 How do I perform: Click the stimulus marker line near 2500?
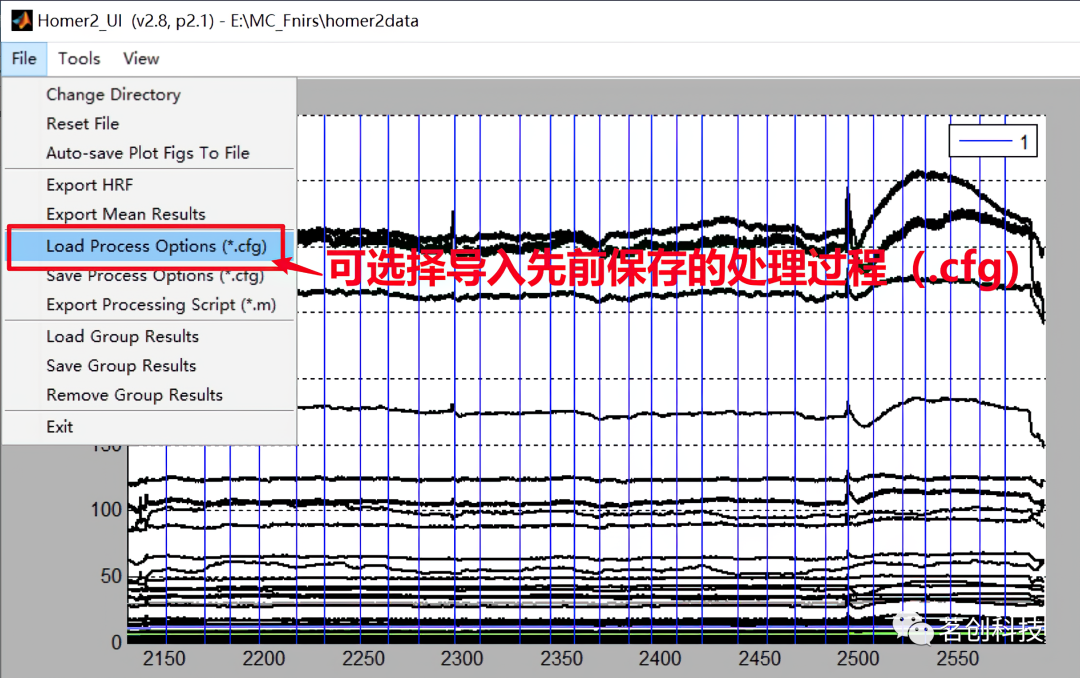(848, 379)
